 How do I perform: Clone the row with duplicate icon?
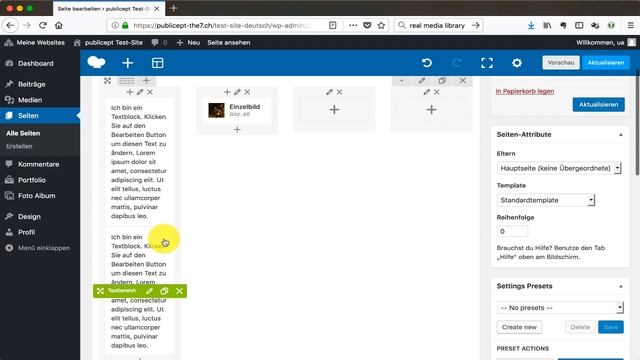442,80
